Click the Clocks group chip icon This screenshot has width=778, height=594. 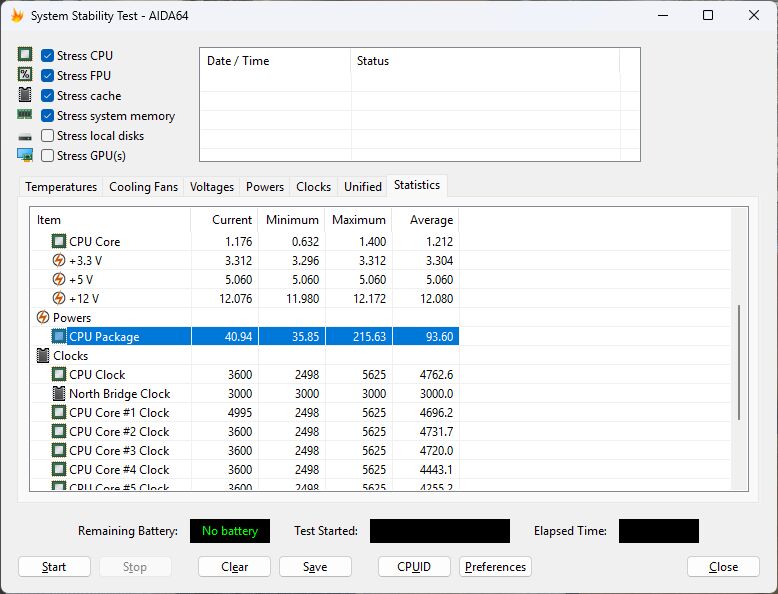tap(43, 355)
